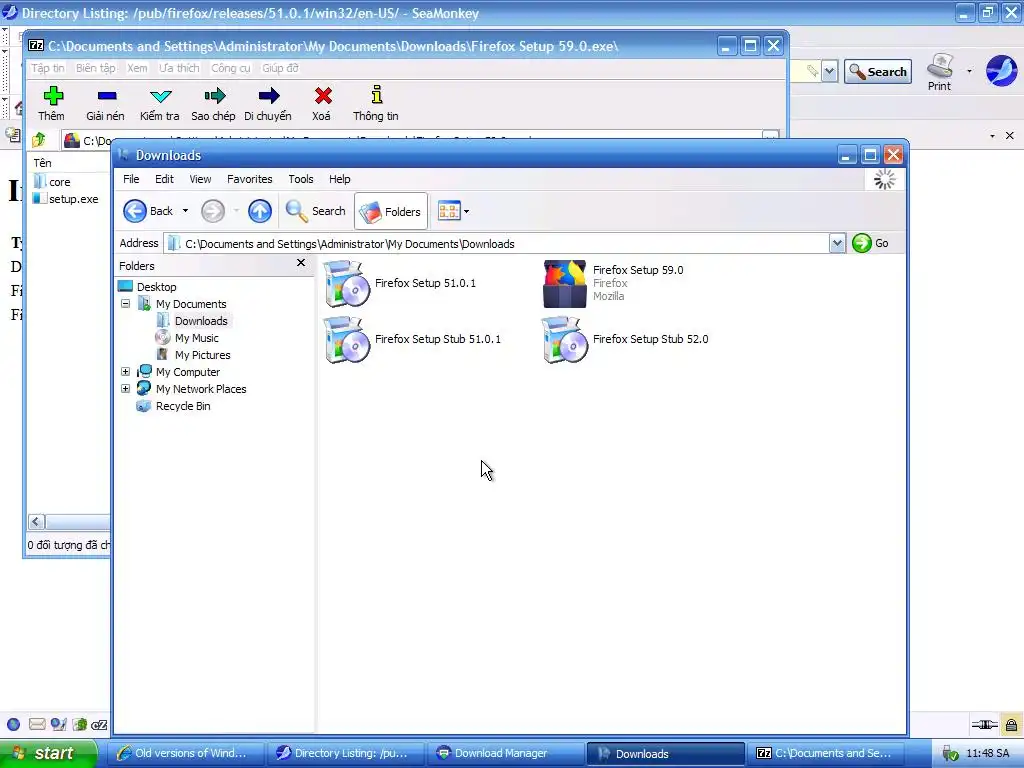Image resolution: width=1024 pixels, height=768 pixels.
Task: Click 7-Zip horizontal scrollbar left arrow
Action: point(36,521)
